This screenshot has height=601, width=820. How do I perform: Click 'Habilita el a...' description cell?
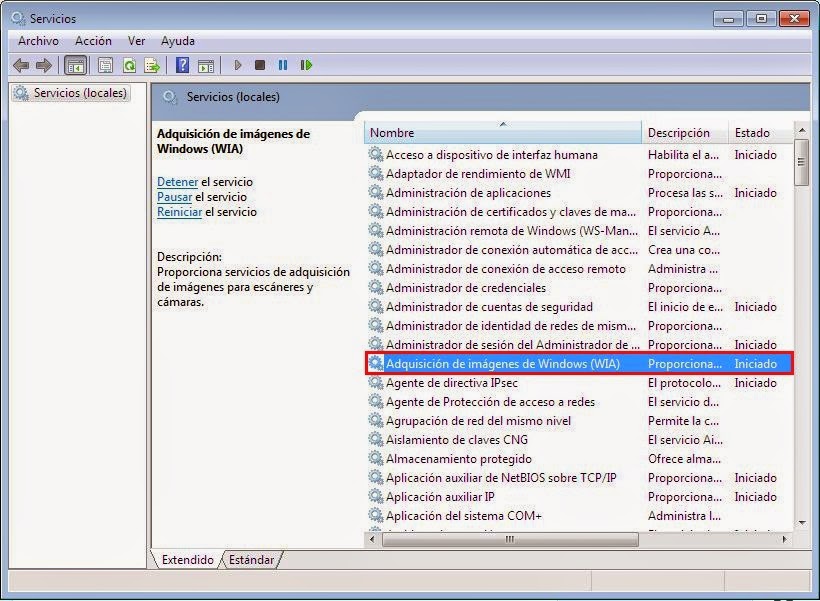point(683,155)
